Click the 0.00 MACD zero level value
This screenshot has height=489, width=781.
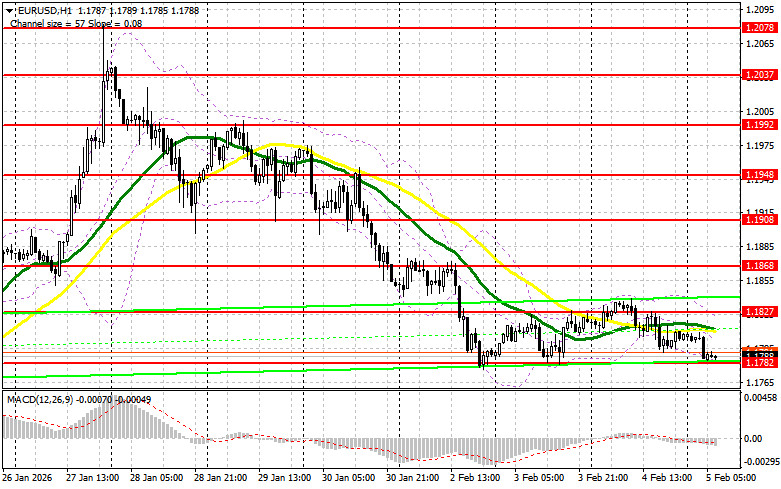[x=753, y=439]
